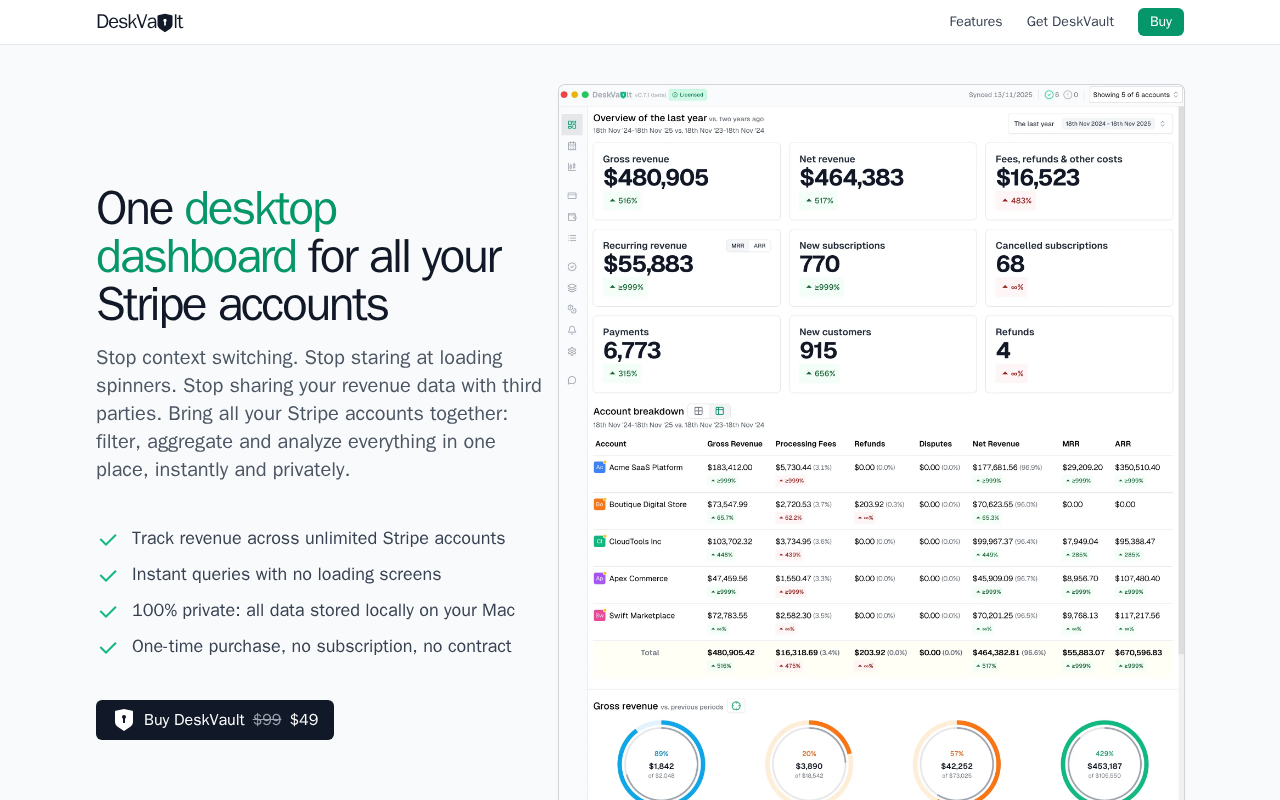Switch Account breakdown to grid view
This screenshot has height=800, width=1280.
698,411
